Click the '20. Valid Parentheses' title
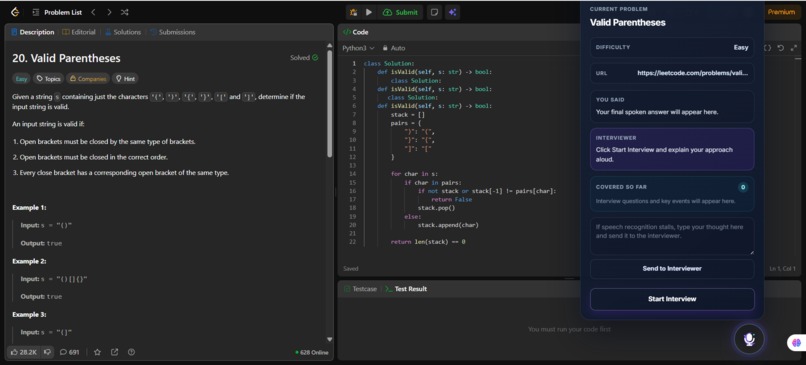The image size is (806, 365). (66, 58)
